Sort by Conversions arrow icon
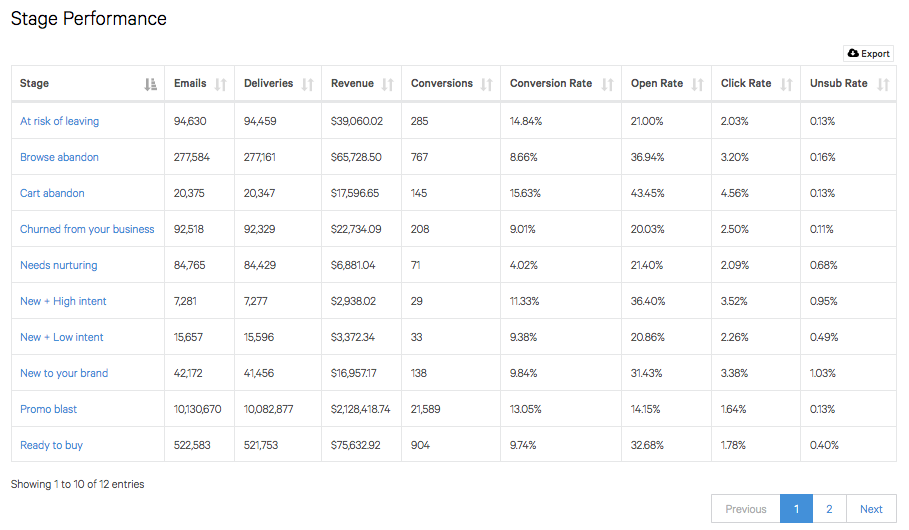909x530 pixels. 486,85
